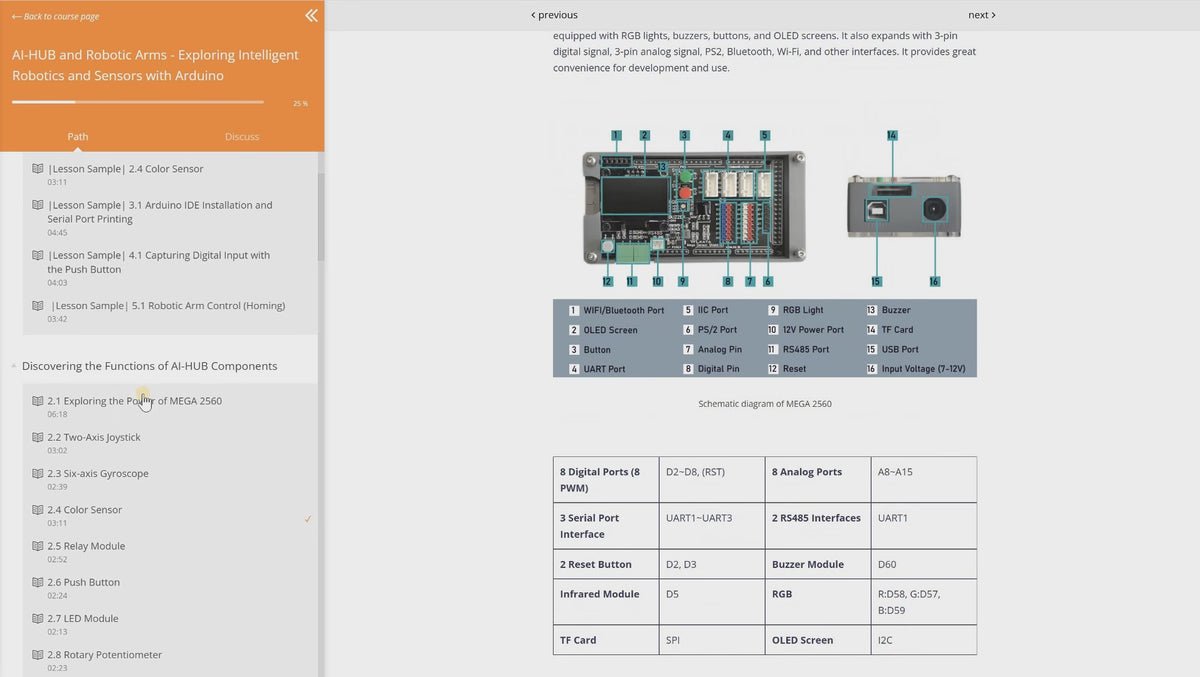Image resolution: width=1200 pixels, height=677 pixels.
Task: Click the course progress bar at 25%
Action: 138,102
